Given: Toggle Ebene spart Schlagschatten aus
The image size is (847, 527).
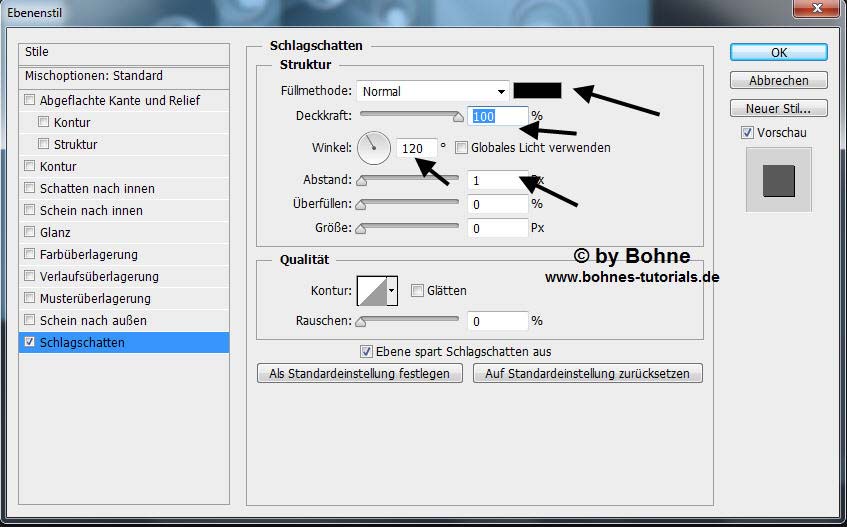Looking at the screenshot, I should point(366,352).
